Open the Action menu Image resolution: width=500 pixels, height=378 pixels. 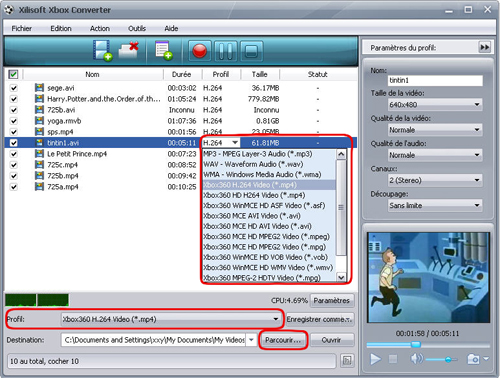pyautogui.click(x=100, y=28)
